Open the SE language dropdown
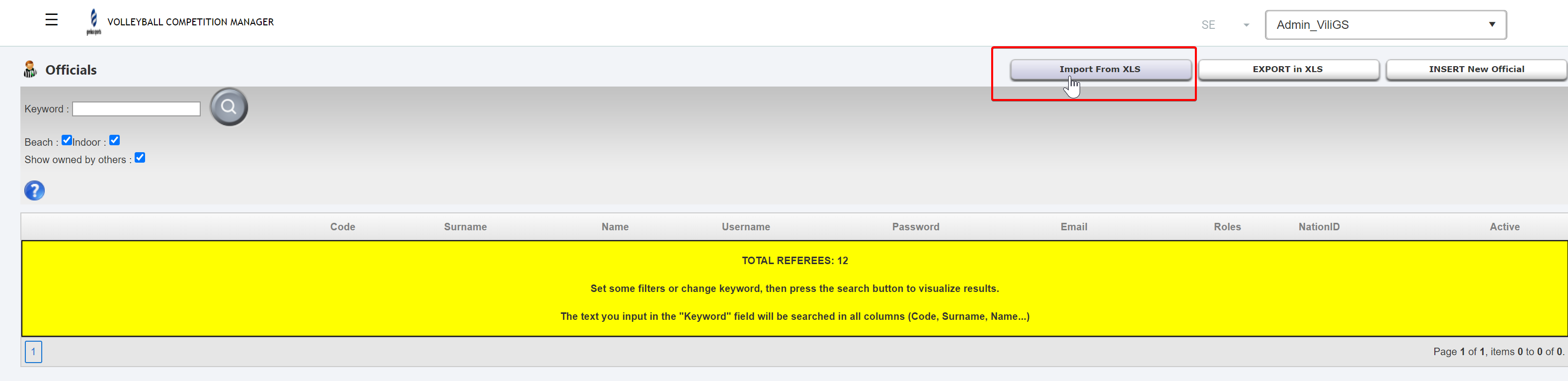The height and width of the screenshot is (381, 1568). coord(1225,25)
